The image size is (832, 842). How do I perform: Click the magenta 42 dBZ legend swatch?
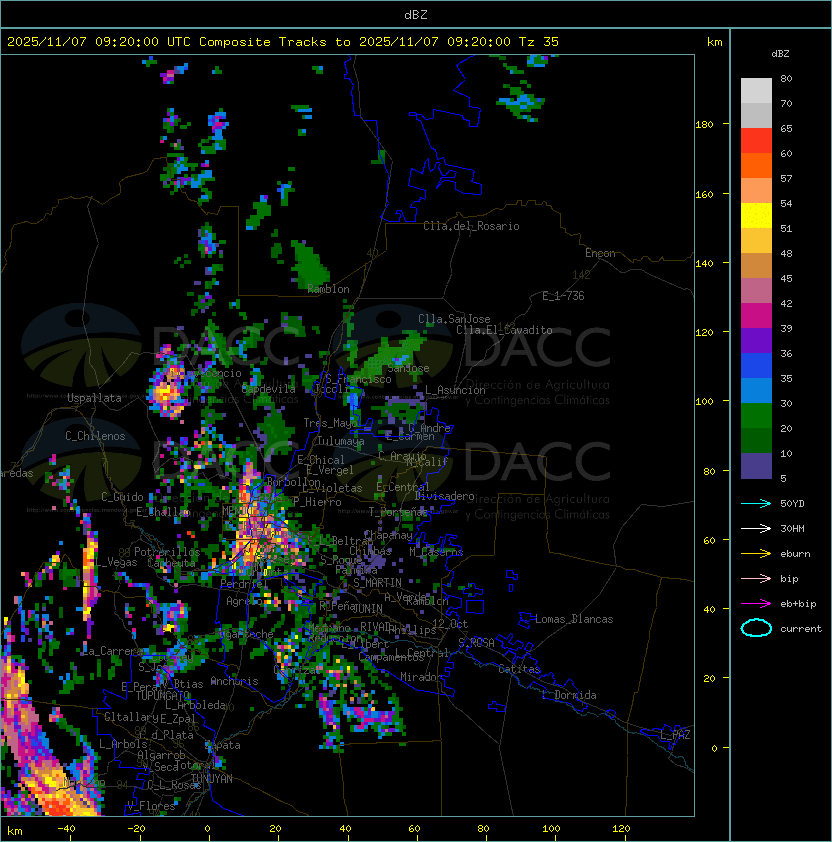coord(756,315)
